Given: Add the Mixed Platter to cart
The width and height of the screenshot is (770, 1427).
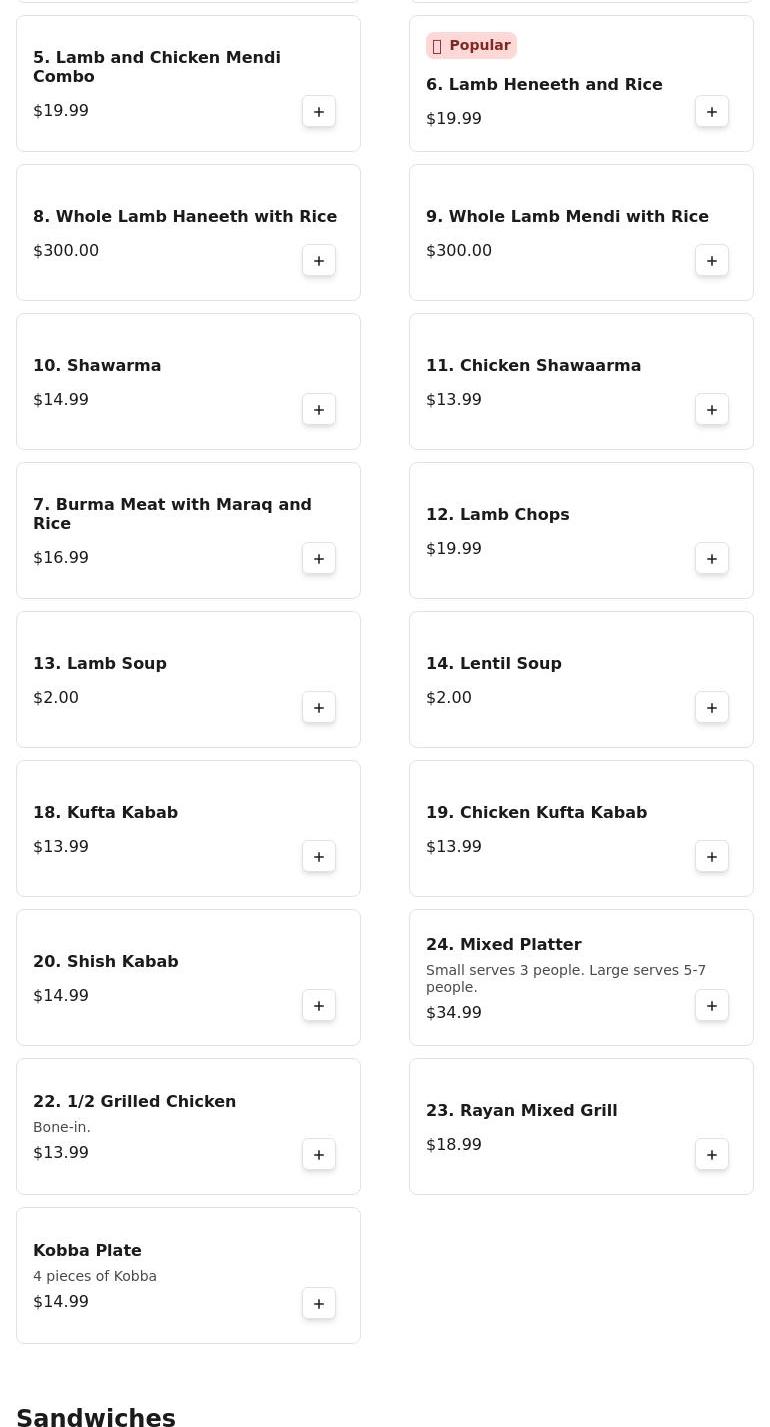Looking at the screenshot, I should [x=712, y=1006].
